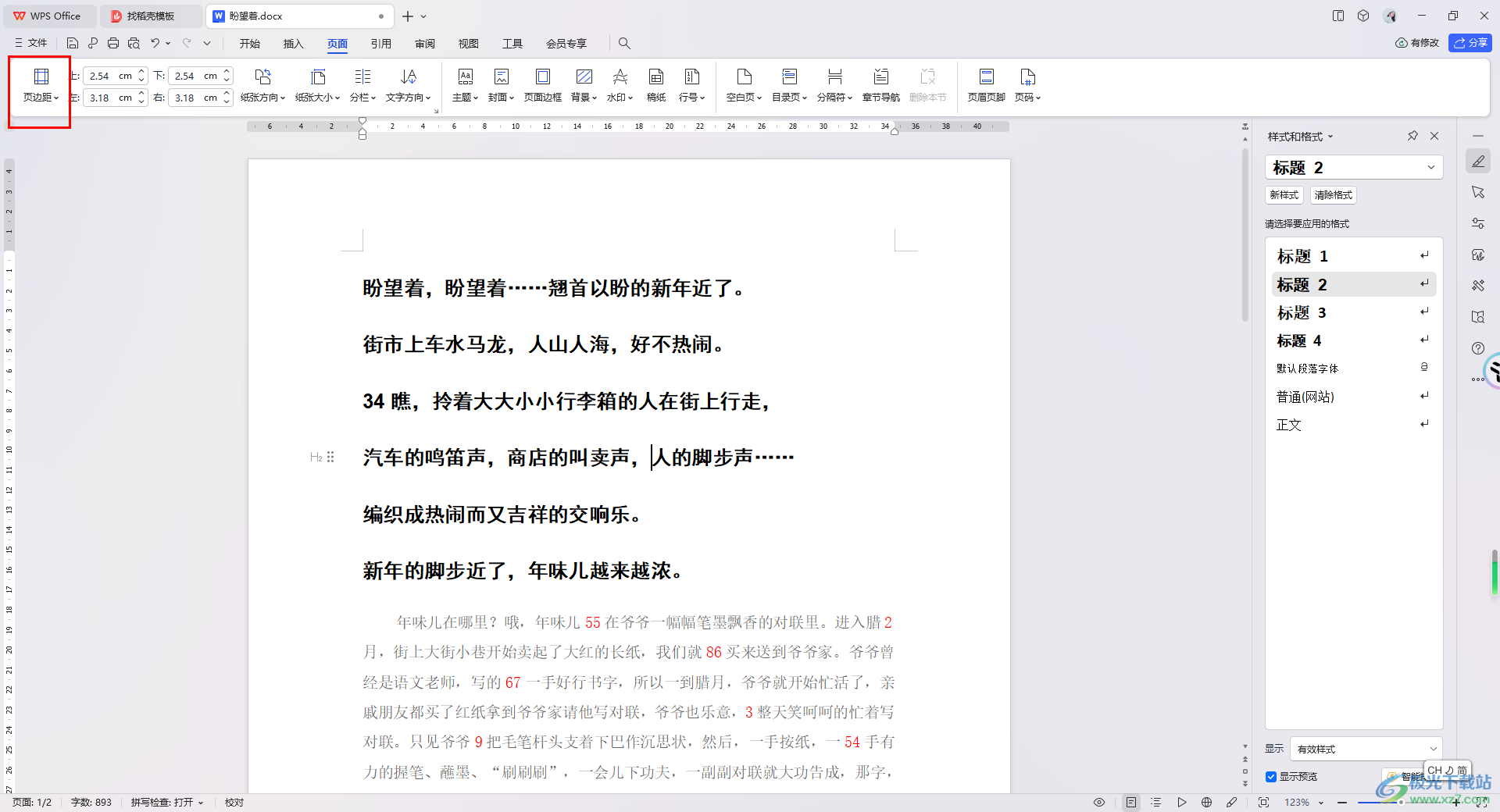Click the vertical document scrollbar thumb

coord(1245,234)
